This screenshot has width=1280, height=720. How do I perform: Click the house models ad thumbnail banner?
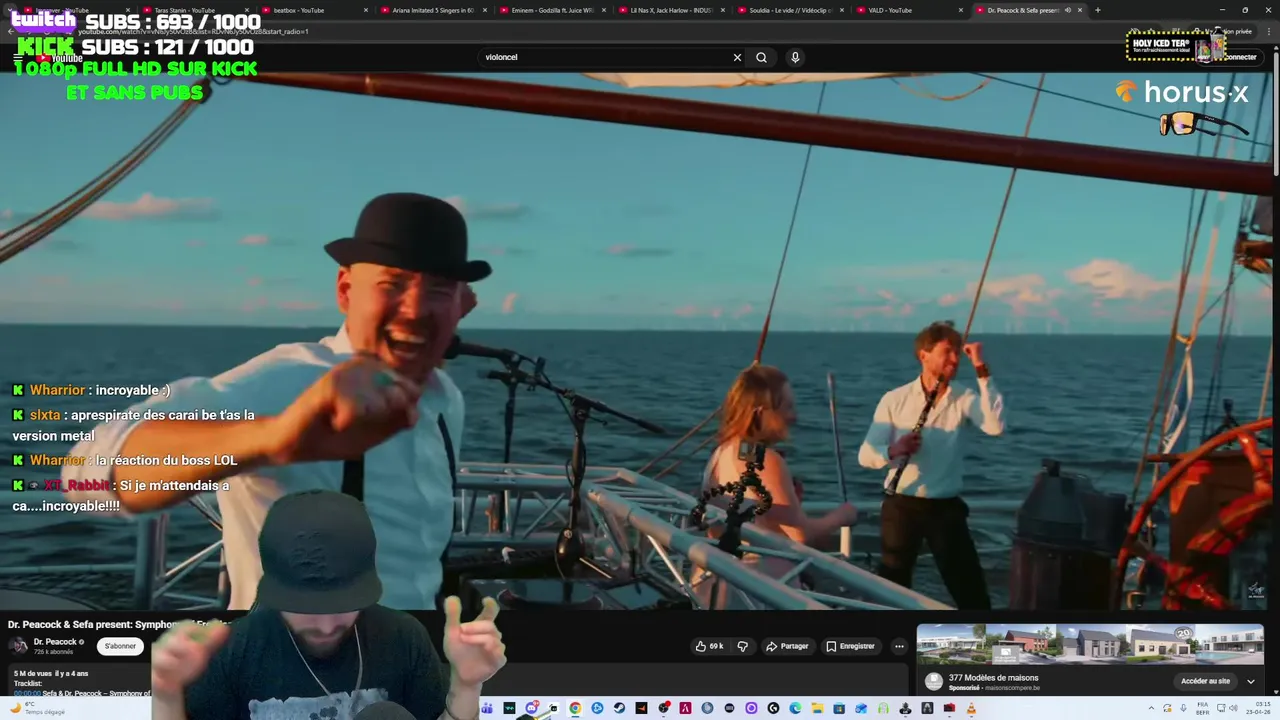point(1090,644)
